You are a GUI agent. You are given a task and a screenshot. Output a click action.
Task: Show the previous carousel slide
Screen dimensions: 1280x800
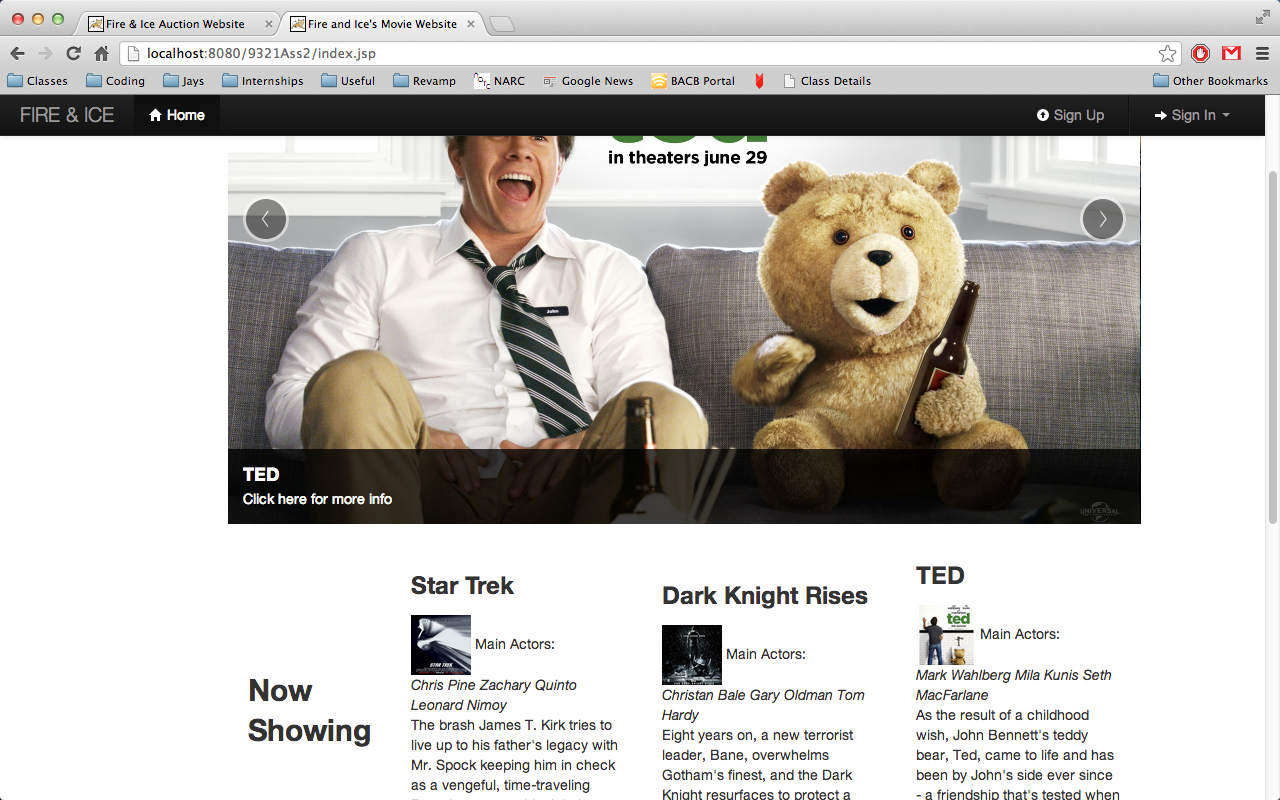266,219
